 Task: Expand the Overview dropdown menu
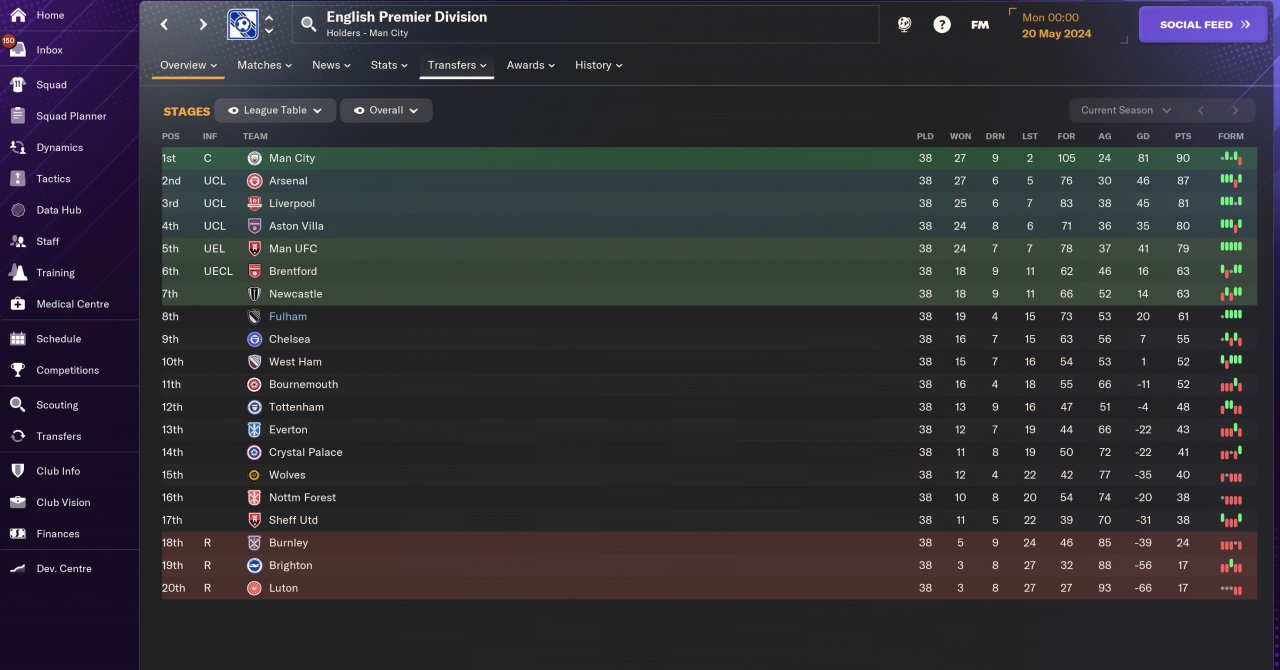point(188,65)
